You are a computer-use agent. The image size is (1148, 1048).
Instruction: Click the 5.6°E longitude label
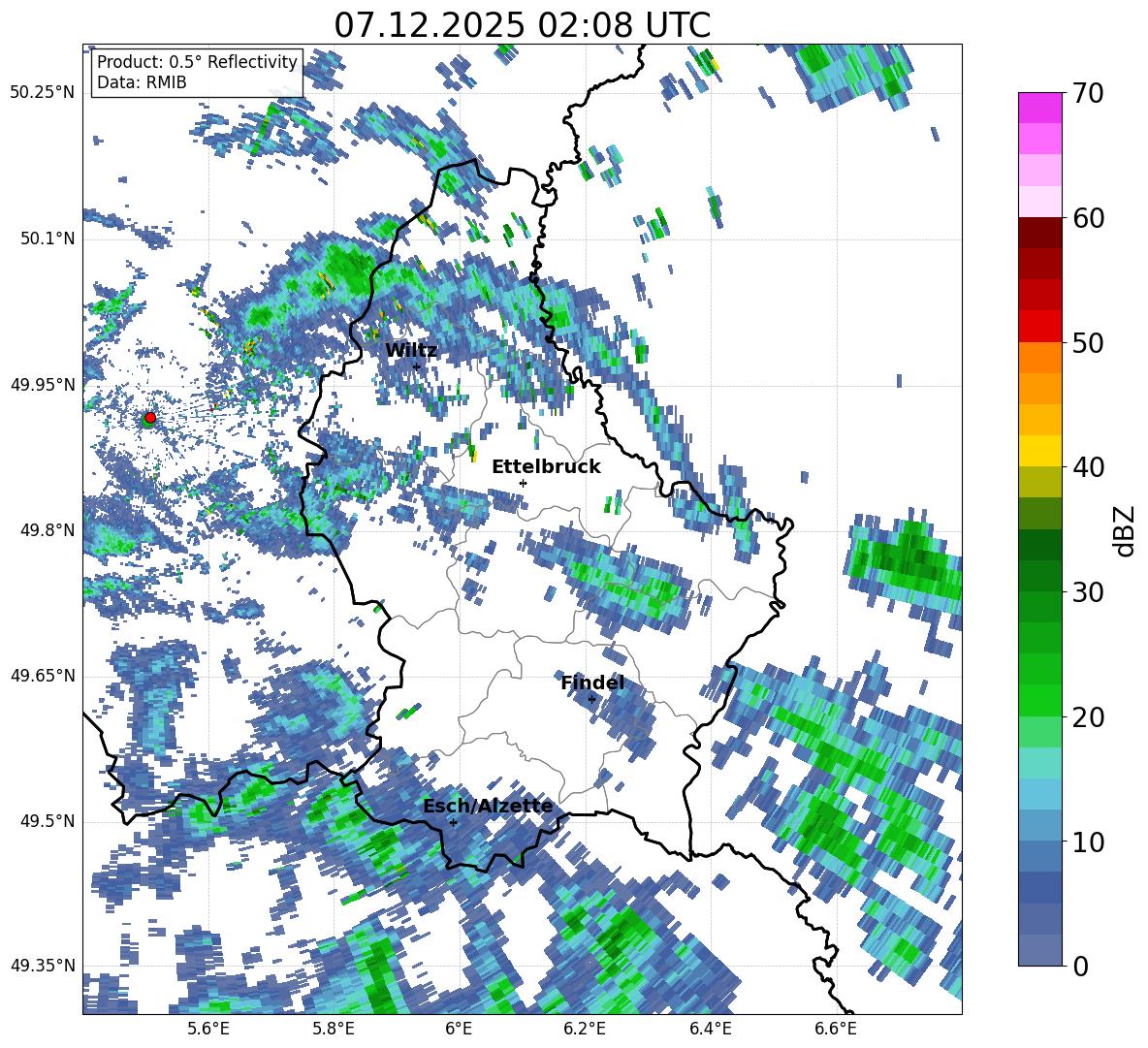click(208, 1030)
